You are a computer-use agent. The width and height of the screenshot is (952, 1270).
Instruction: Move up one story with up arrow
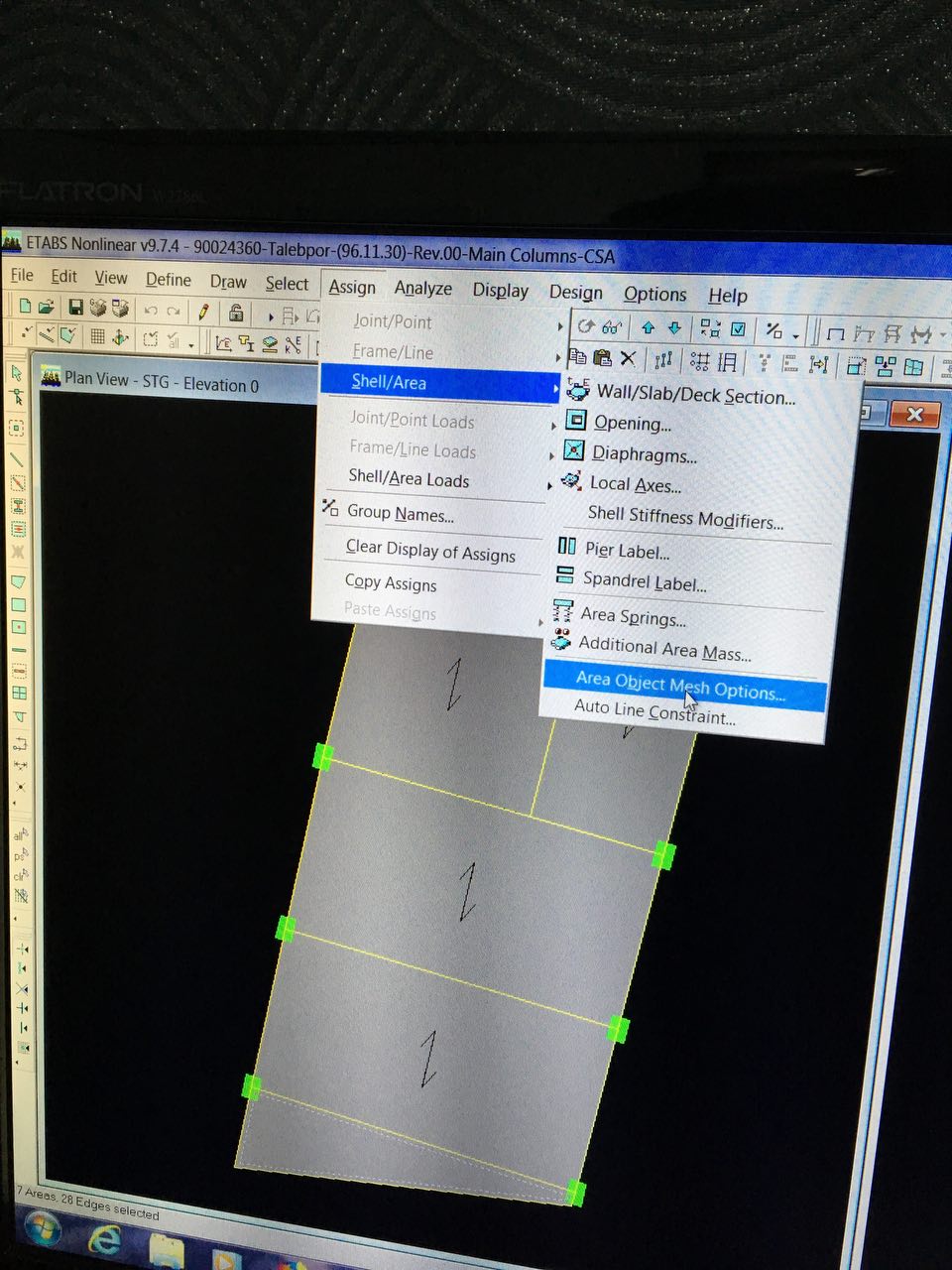click(649, 327)
